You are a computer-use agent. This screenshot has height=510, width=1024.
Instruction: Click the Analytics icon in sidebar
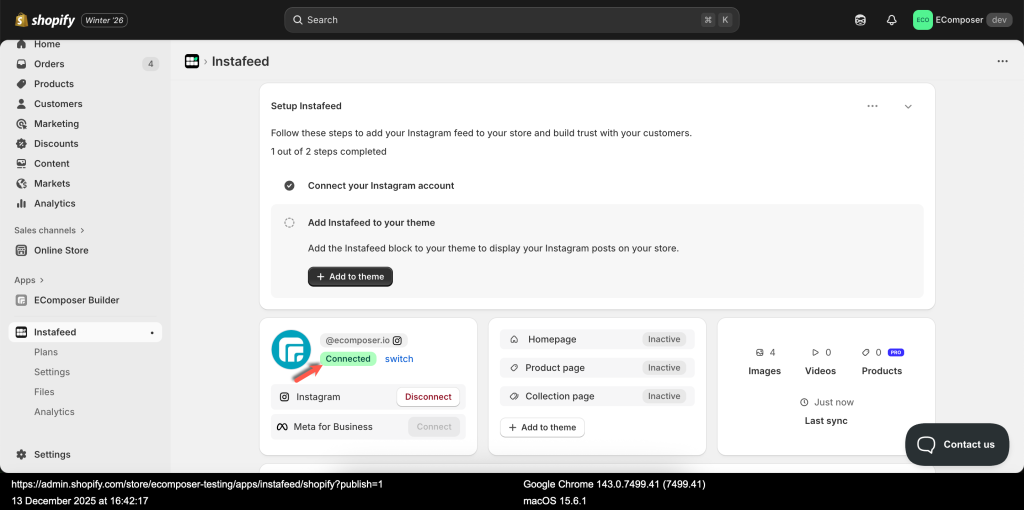tap(22, 203)
